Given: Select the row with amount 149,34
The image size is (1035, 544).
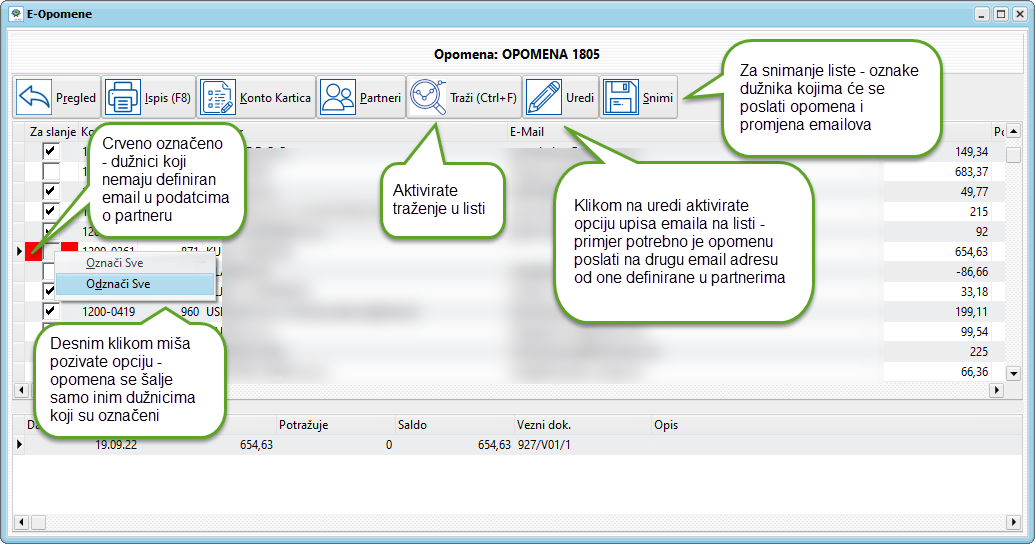Looking at the screenshot, I should 508,151.
